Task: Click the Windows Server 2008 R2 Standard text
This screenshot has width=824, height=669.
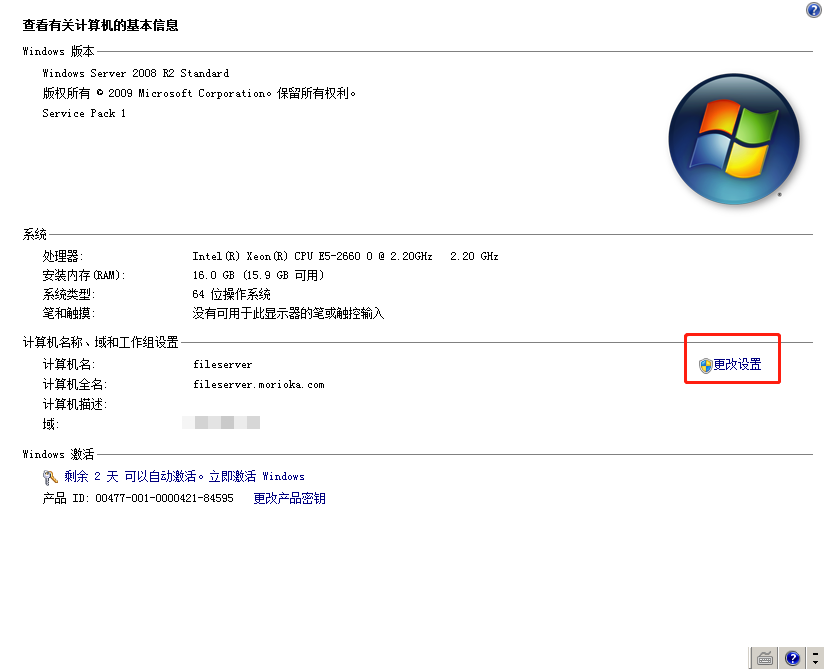Action: click(x=135, y=74)
